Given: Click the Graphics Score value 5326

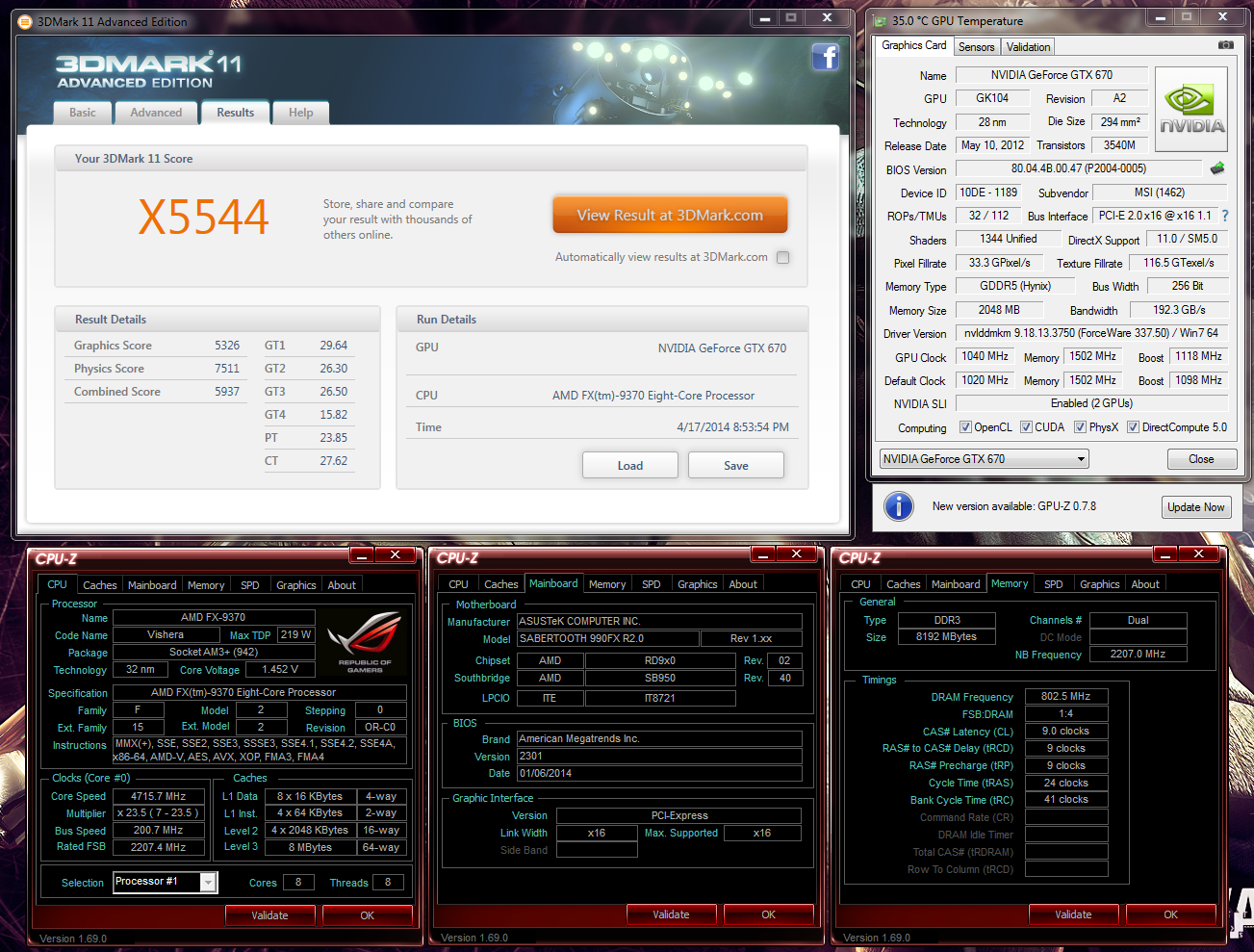Looking at the screenshot, I should [227, 346].
